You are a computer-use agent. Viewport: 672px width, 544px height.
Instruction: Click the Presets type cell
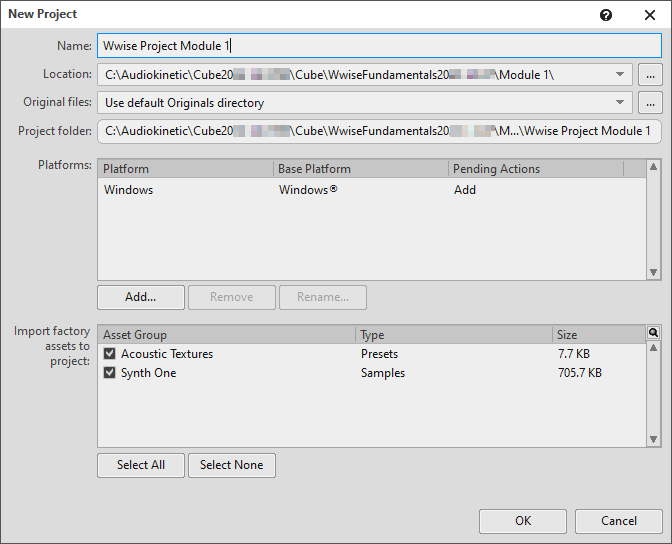coord(379,354)
